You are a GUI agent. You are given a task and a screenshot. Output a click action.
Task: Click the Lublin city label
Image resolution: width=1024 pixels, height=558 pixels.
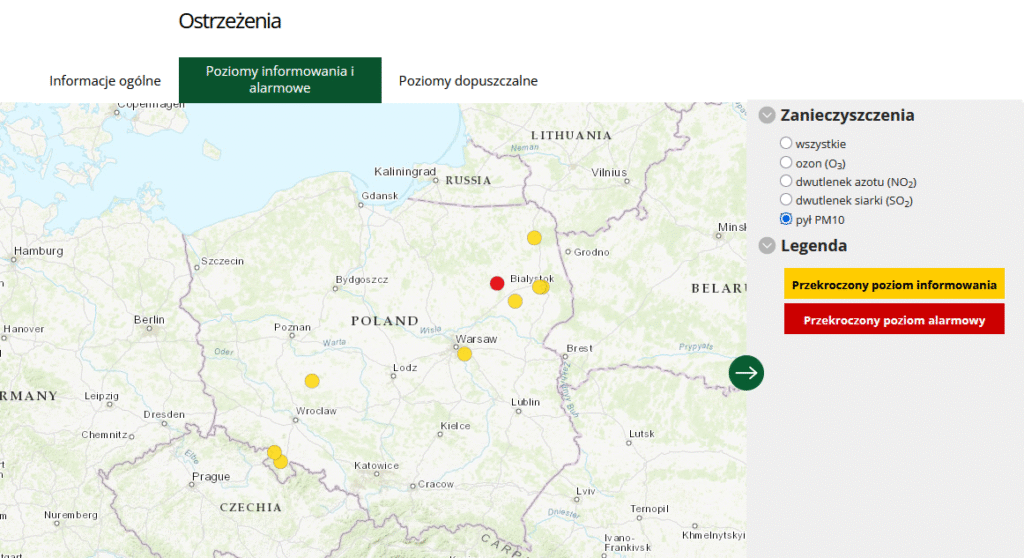(x=525, y=402)
